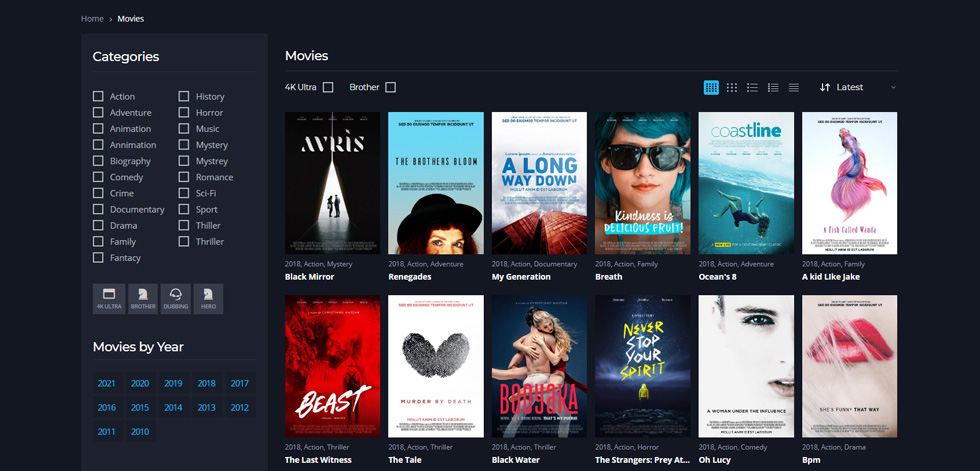Check the Adventure category checkbox
Viewport: 980px width, 471px height.
click(98, 112)
